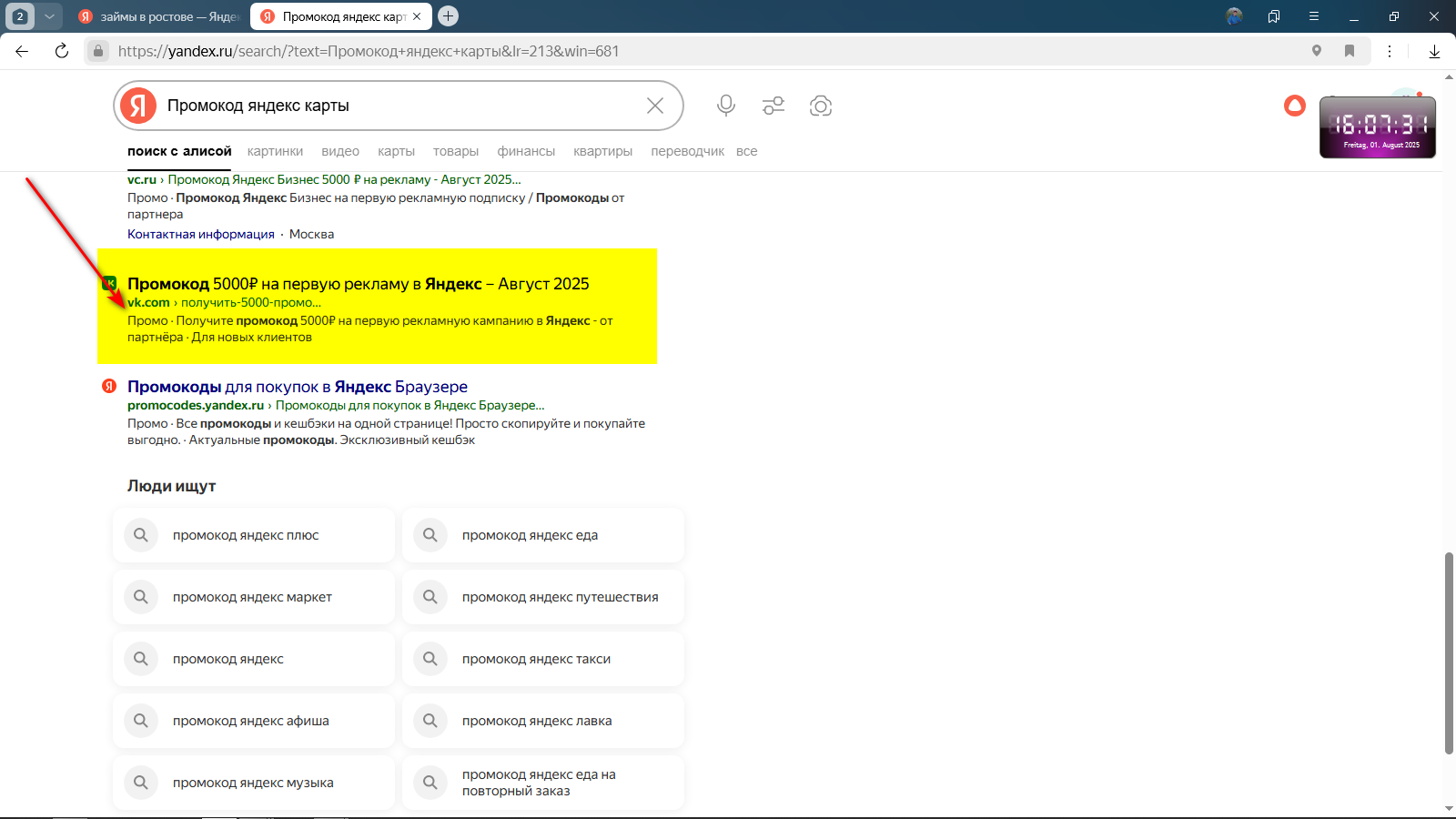
Task: Search for промокод яндекс такси suggestion
Action: (543, 659)
